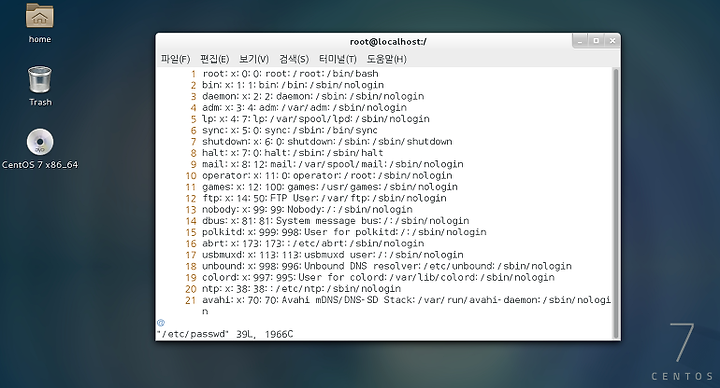
Task: Open the 검색(S) menu
Action: [294, 59]
